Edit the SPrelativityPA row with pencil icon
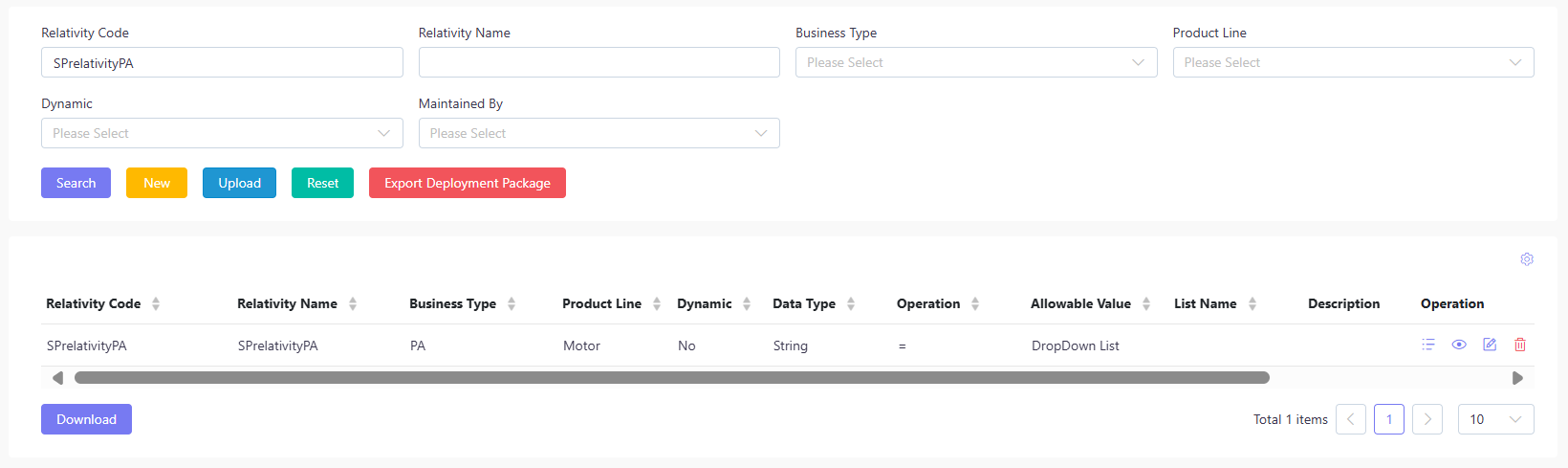This screenshot has height=468, width=1568. pyautogui.click(x=1490, y=345)
